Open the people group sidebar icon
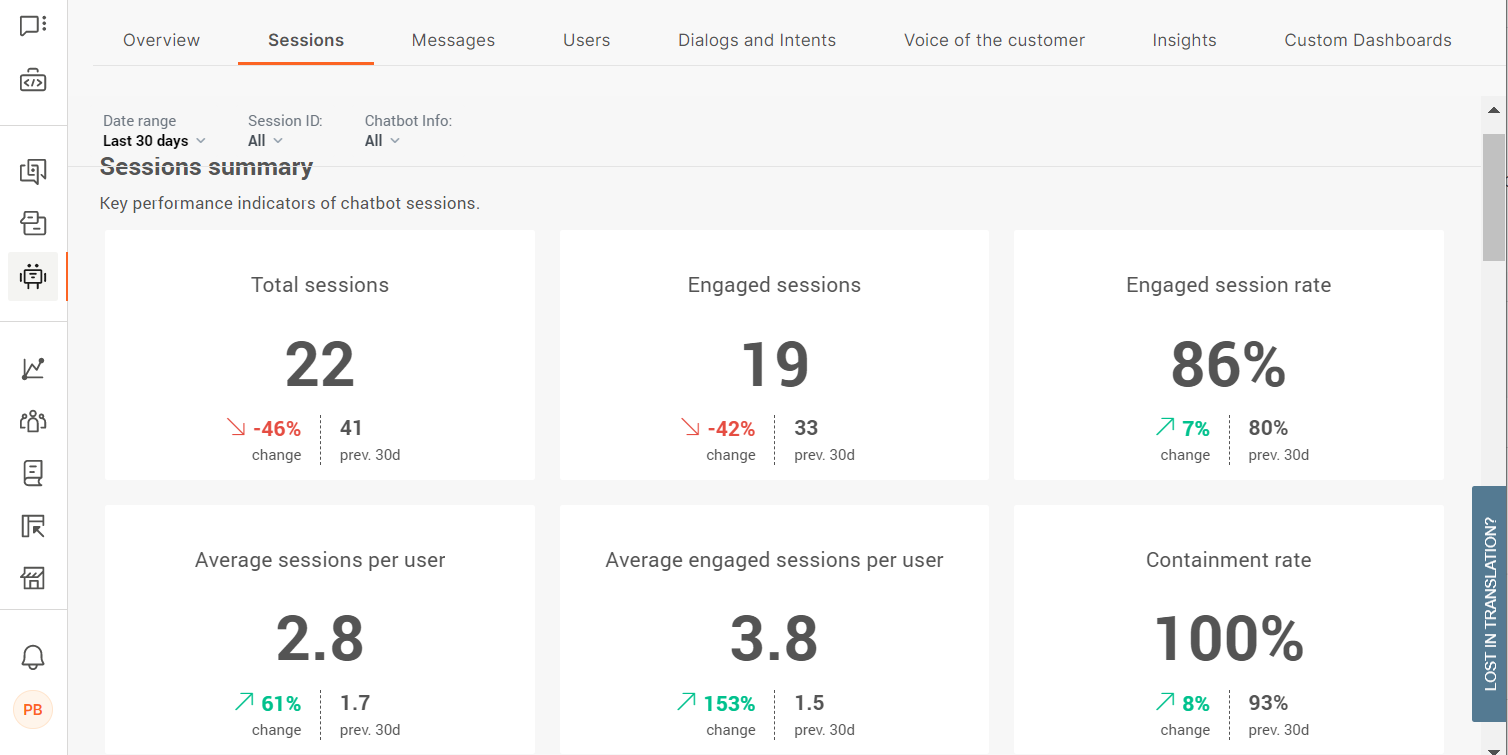Image resolution: width=1508 pixels, height=755 pixels. coord(33,421)
